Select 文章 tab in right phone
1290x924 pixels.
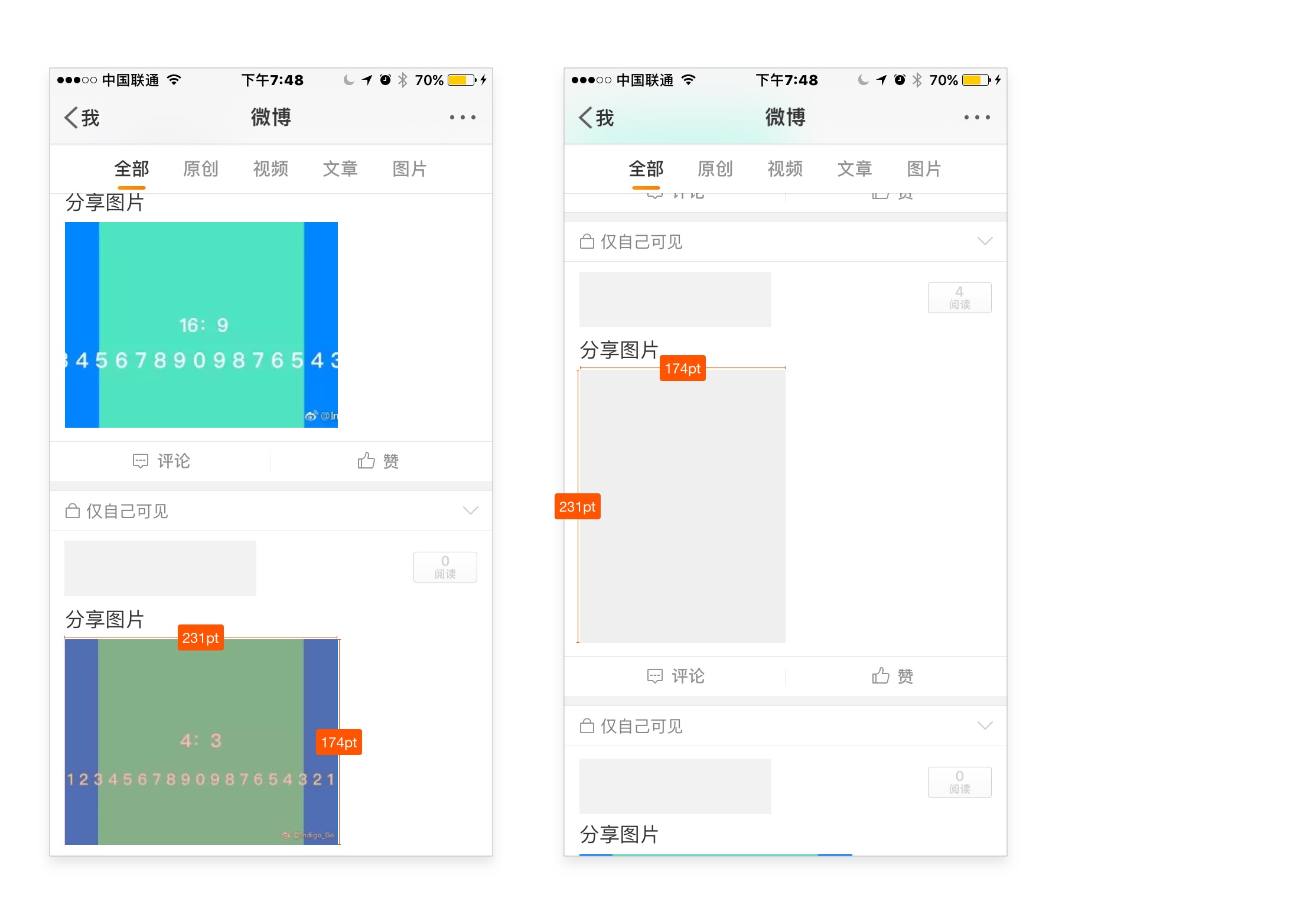point(855,169)
